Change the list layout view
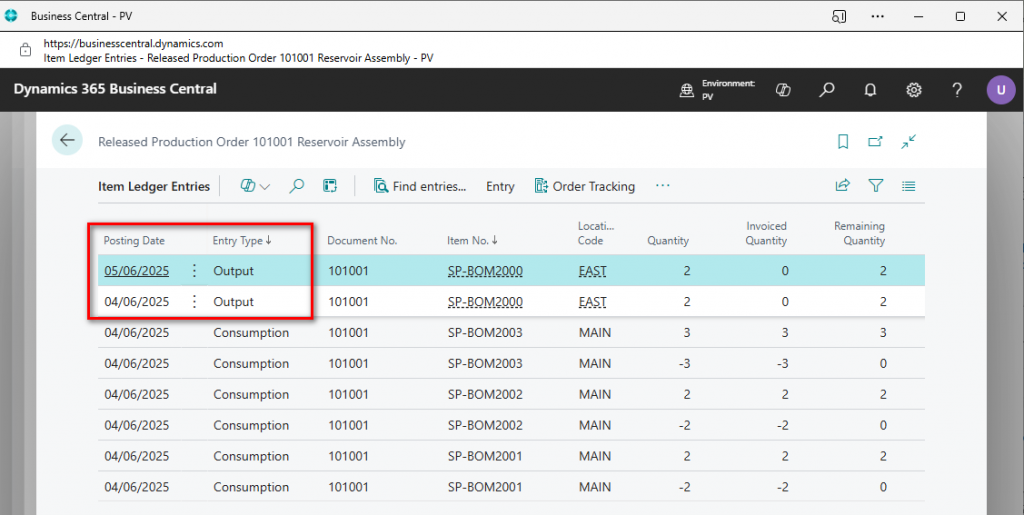1024x515 pixels. [x=908, y=186]
